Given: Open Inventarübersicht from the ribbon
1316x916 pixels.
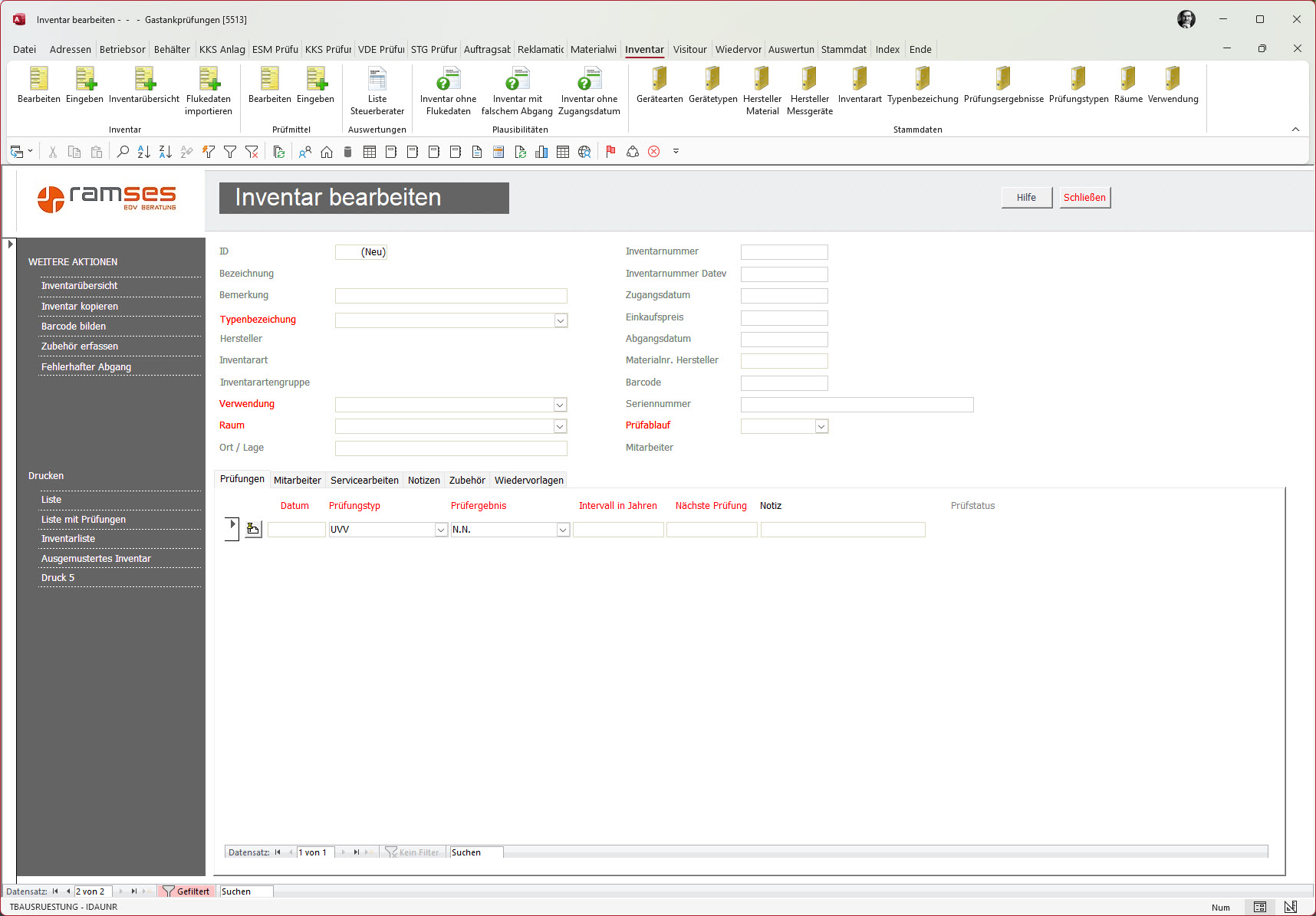Looking at the screenshot, I should pos(144,84).
